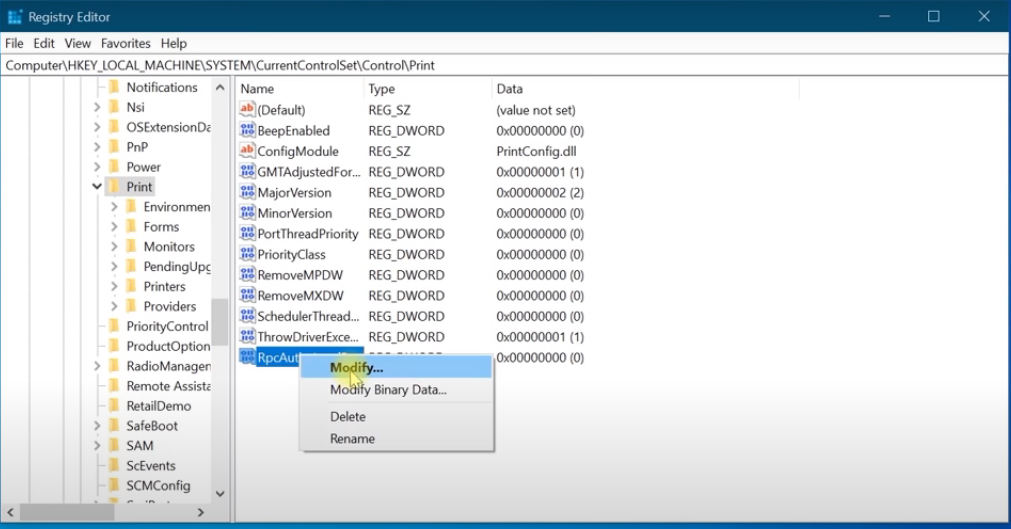Click the Registry Editor app icon in title bar
Image resolution: width=1011 pixels, height=529 pixels.
(14, 17)
